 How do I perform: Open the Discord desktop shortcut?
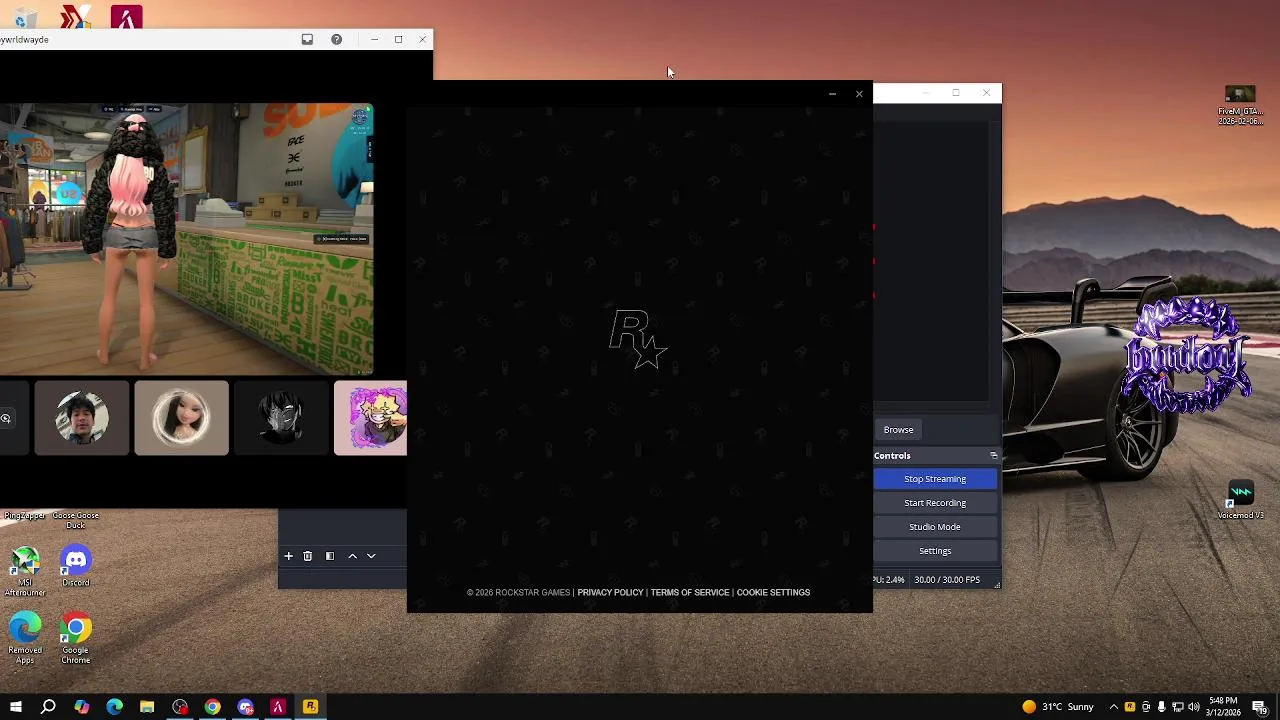[x=76, y=566]
